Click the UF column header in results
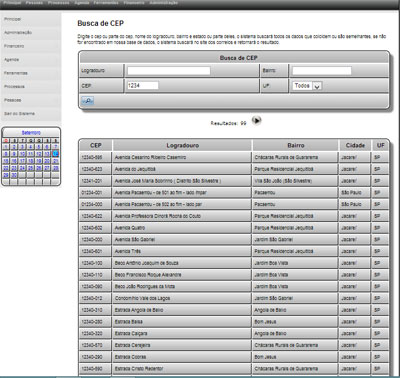 tap(380, 145)
